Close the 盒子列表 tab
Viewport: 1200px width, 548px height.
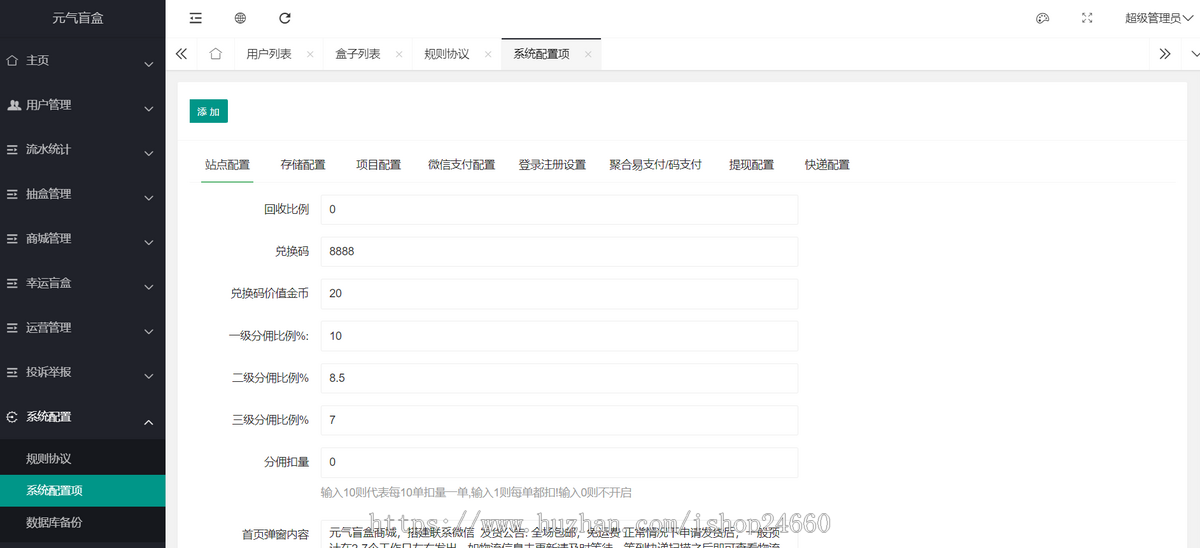coord(399,55)
